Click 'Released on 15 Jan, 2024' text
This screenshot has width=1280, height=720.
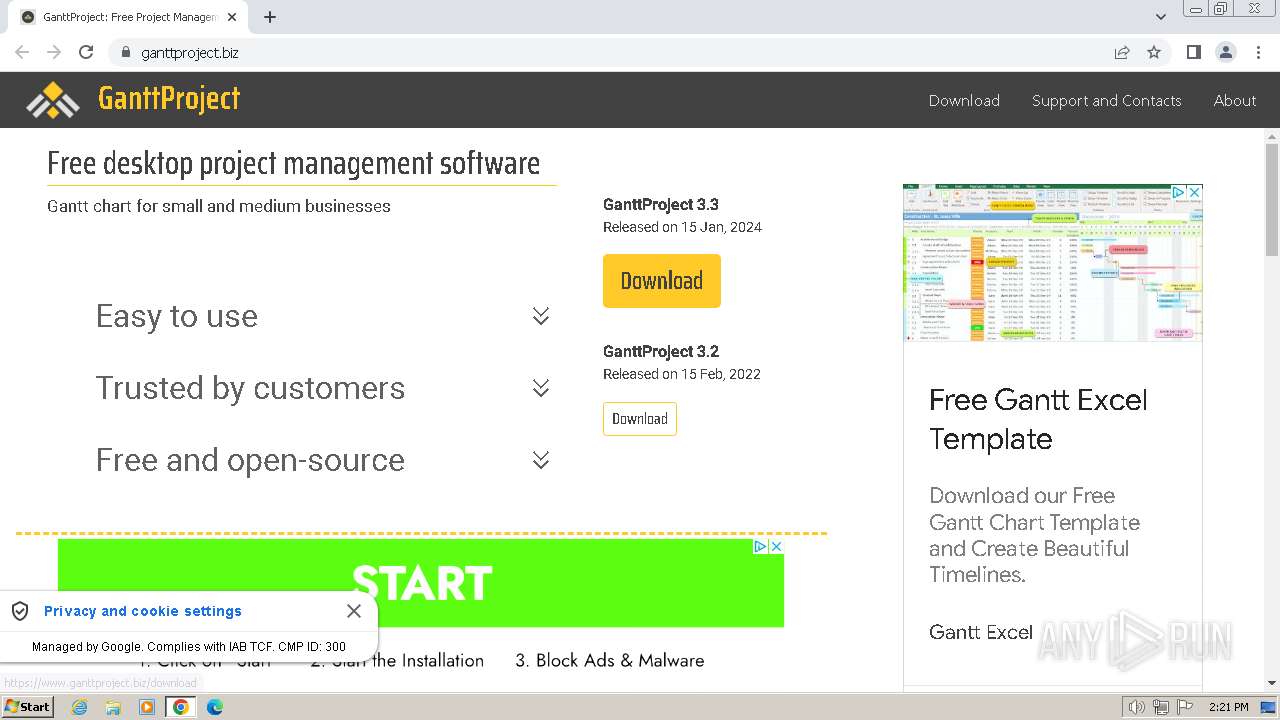click(682, 227)
